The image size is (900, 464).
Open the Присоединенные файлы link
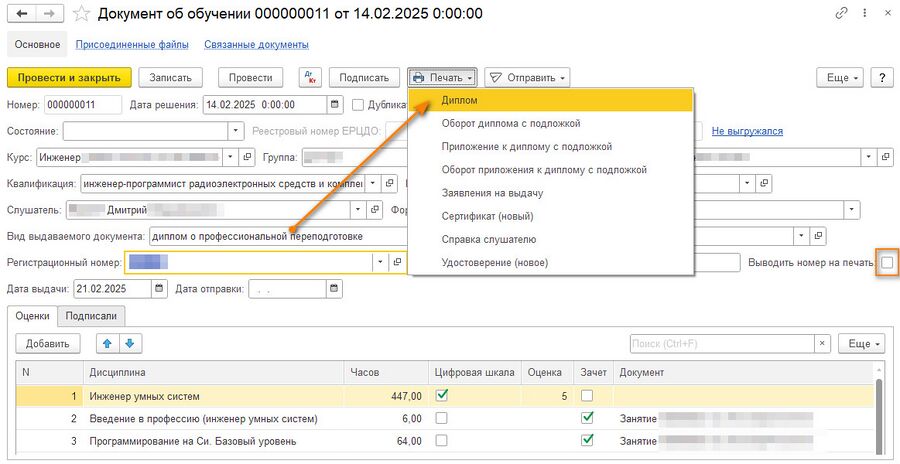tap(132, 44)
